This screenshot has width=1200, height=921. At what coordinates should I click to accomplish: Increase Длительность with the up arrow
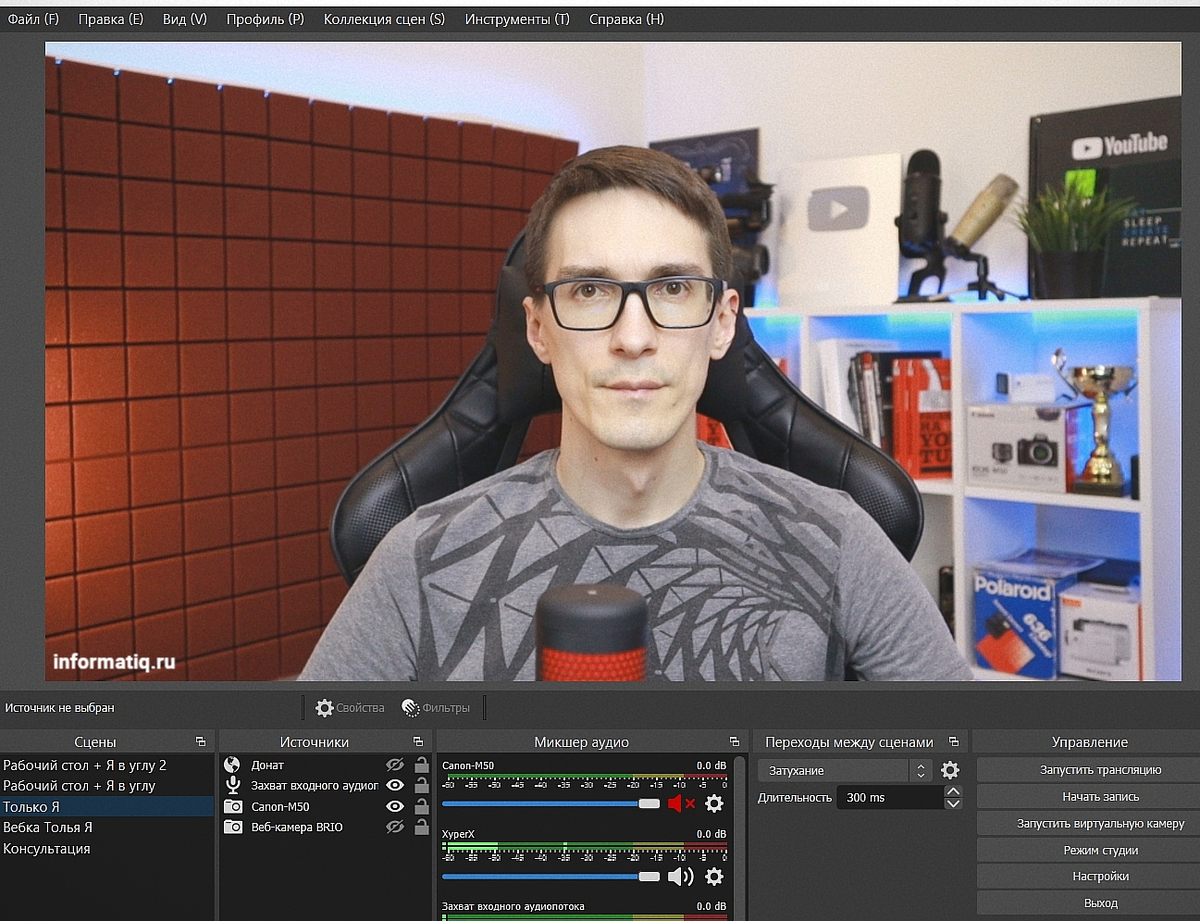click(x=953, y=791)
